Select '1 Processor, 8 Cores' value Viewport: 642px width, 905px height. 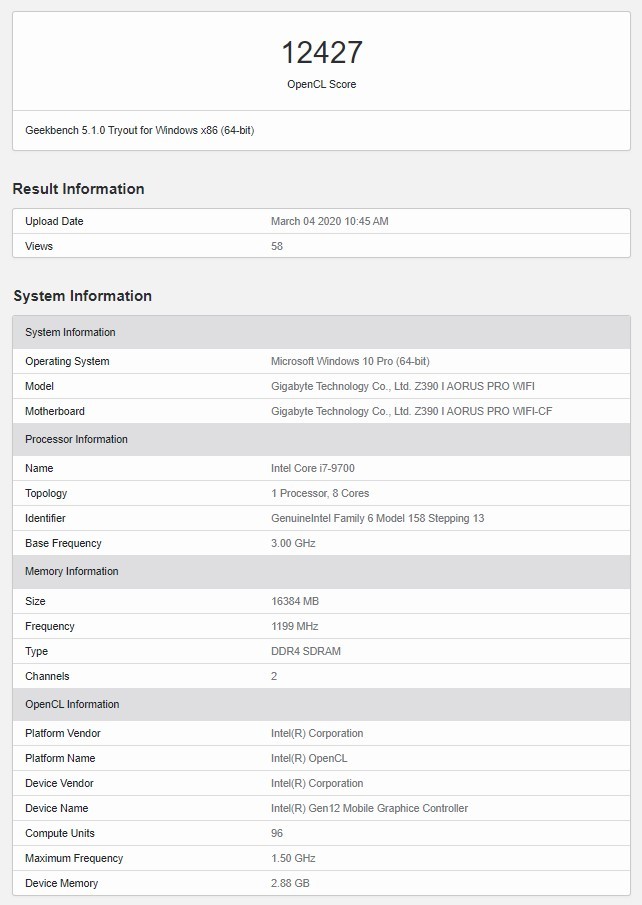click(x=320, y=493)
